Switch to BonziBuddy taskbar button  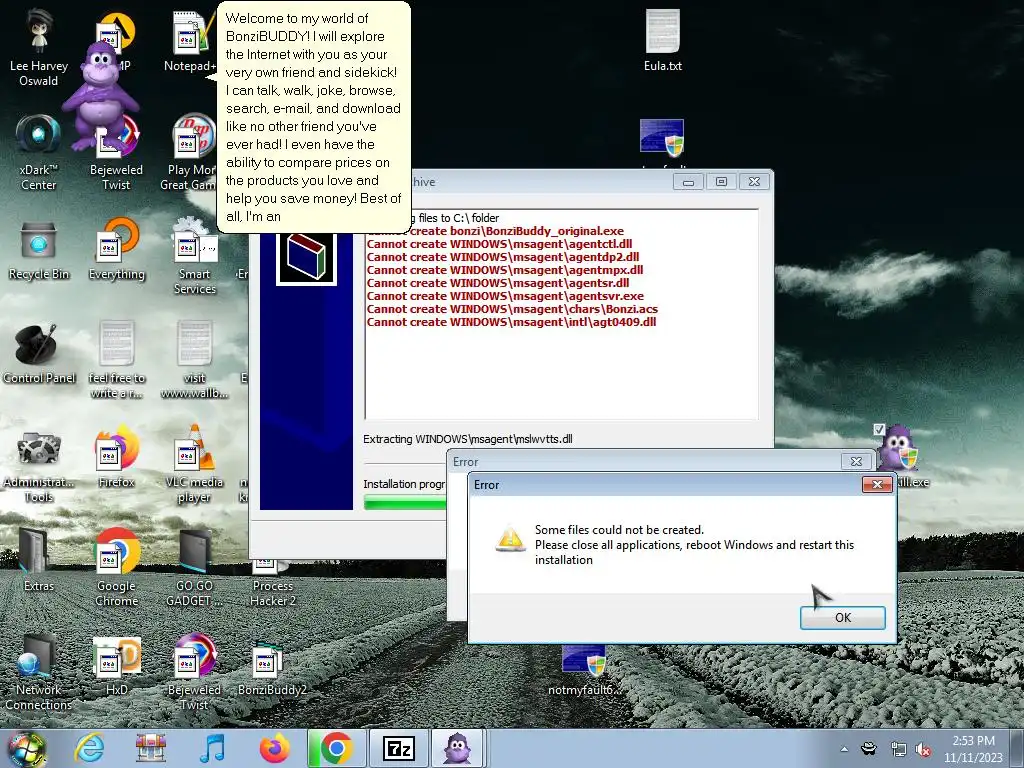[457, 748]
